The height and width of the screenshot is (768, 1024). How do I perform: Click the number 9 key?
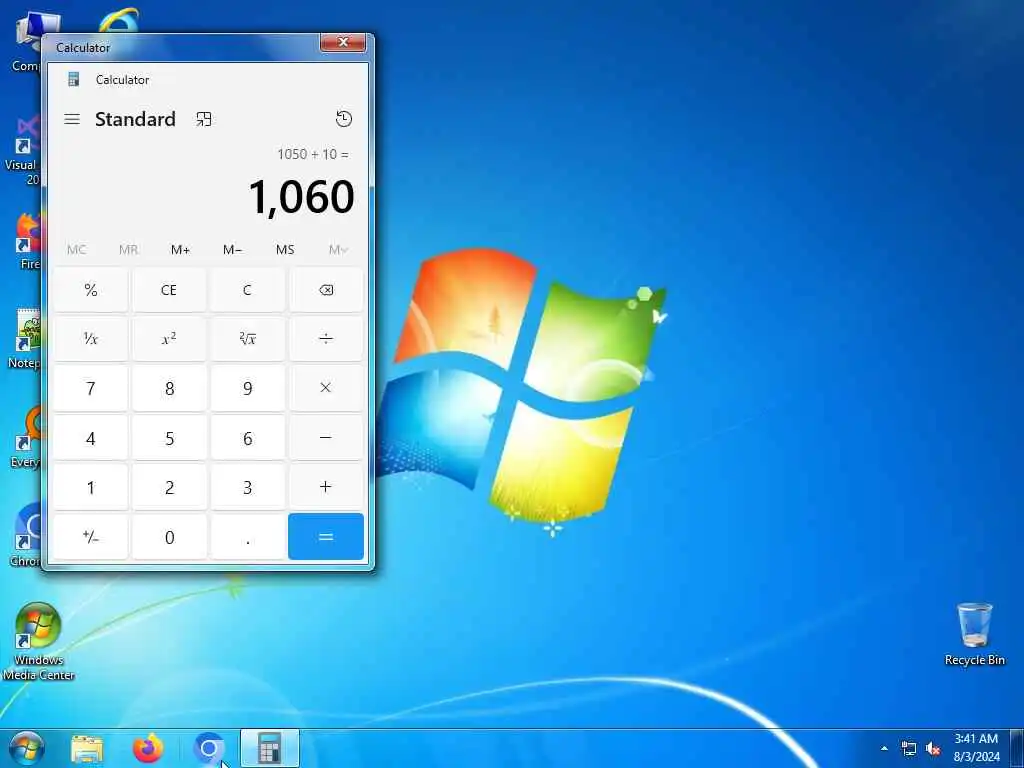(248, 388)
